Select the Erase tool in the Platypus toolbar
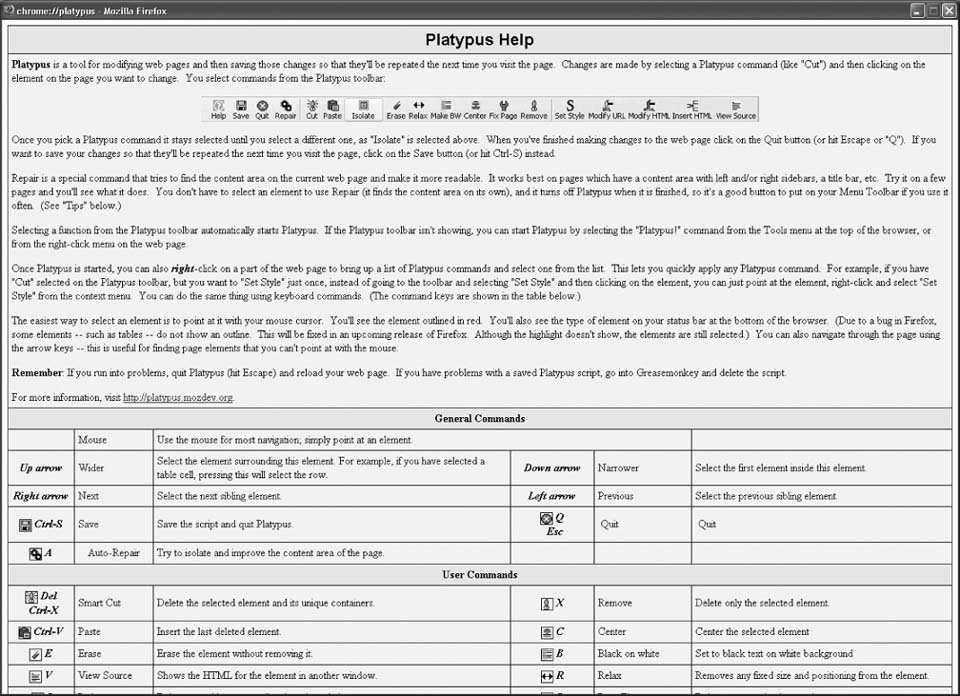Screen dimensions: 960x696 click(x=396, y=109)
